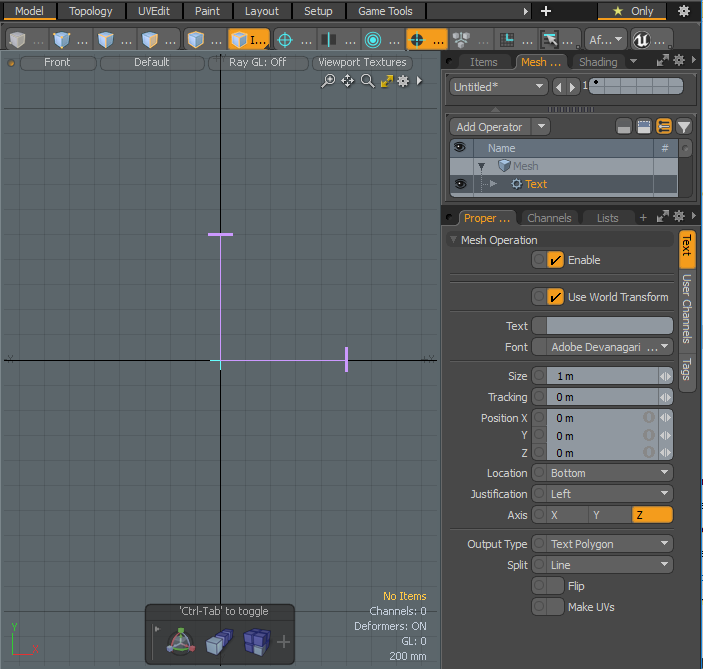Image resolution: width=703 pixels, height=669 pixels.
Task: Click the Text input field
Action: [x=610, y=326]
